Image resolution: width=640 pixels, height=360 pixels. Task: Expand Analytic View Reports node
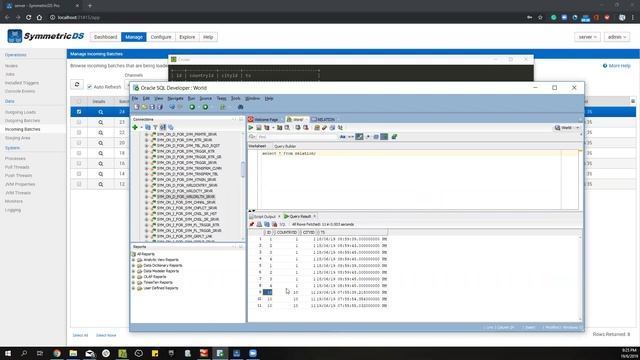pos(133,260)
